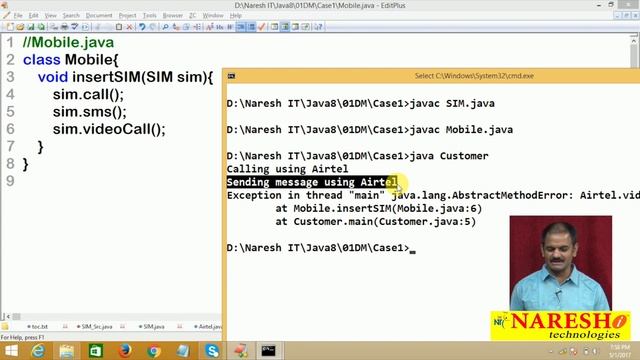This screenshot has width=640, height=360.
Task: Open the Browser menu
Action: tap(173, 16)
